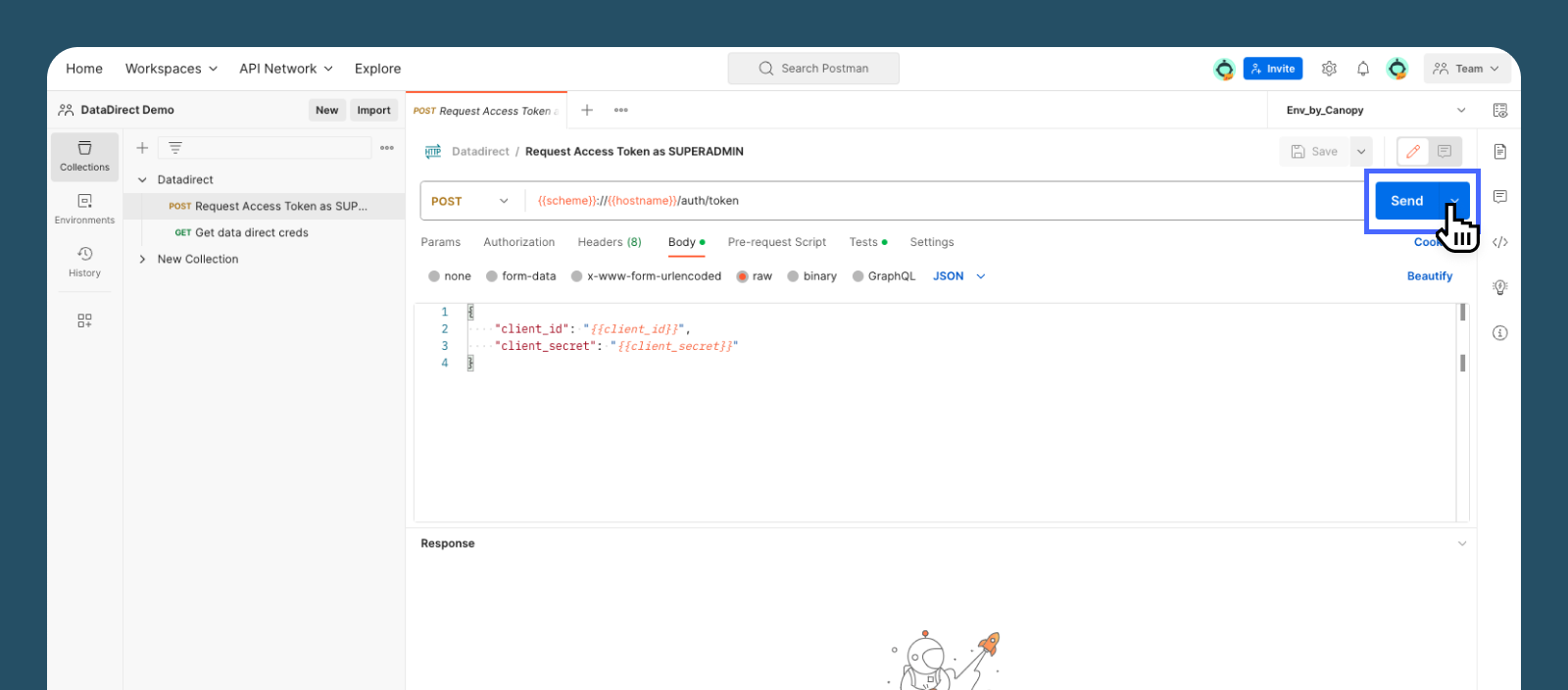Select Get data direct creds request
This screenshot has width=1568, height=690.
tap(267, 232)
